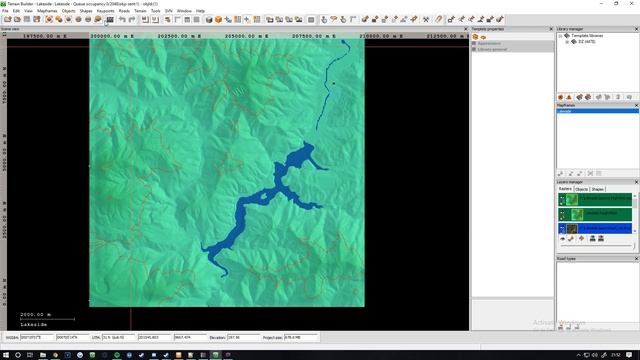
Task: Close the Scene view panel
Action: click(466, 29)
